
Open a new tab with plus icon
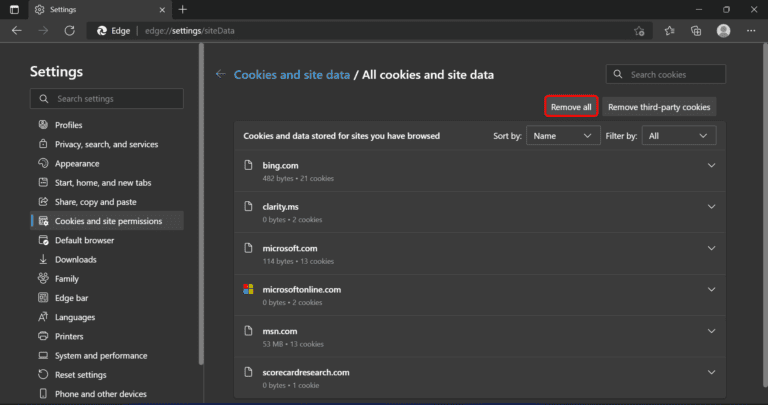182,9
